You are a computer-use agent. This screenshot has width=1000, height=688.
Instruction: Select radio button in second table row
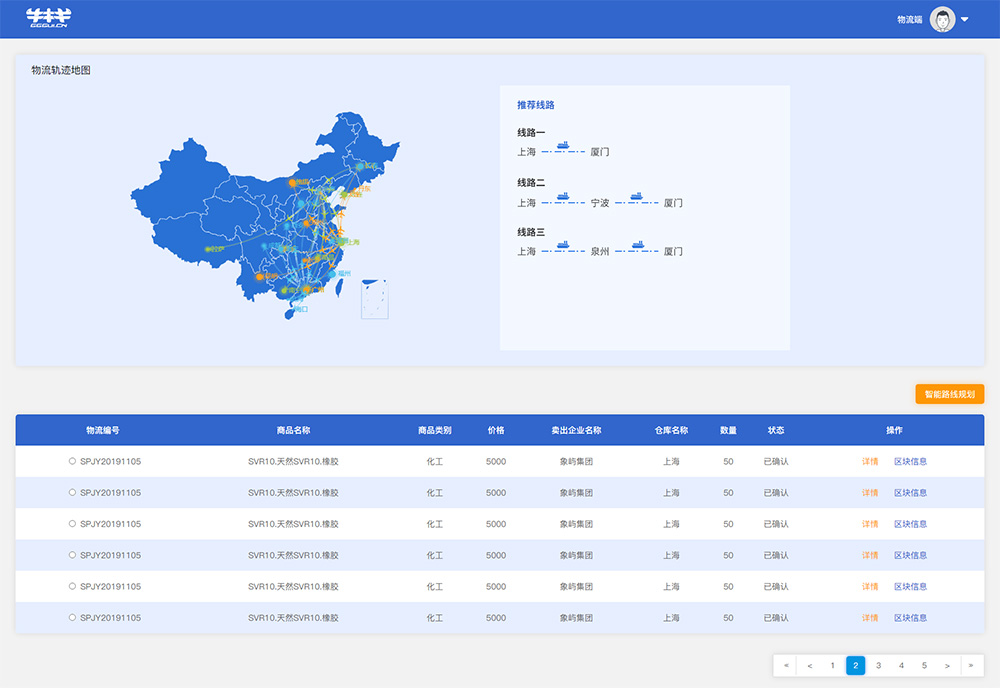point(72,492)
